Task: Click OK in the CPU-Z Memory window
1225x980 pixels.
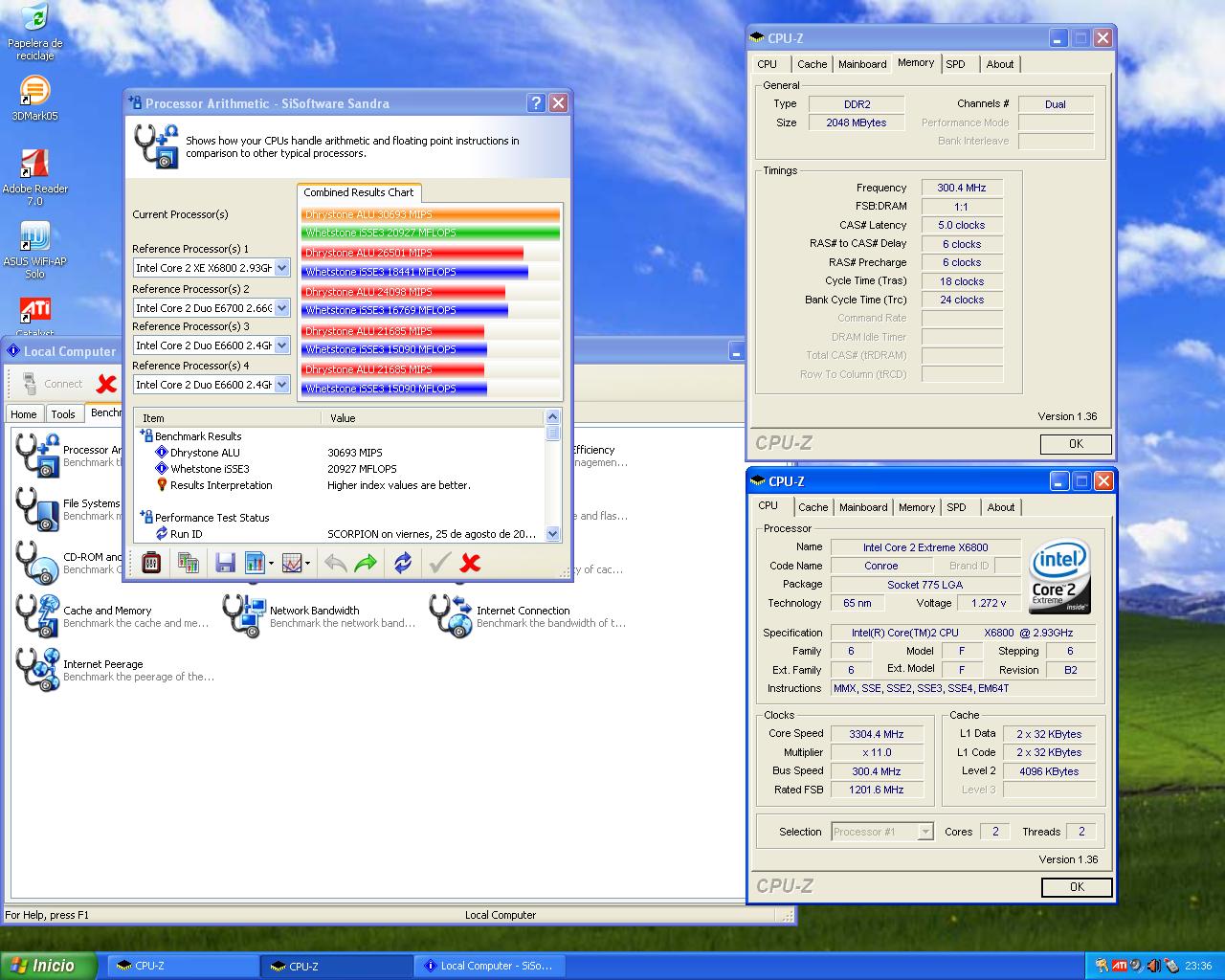Action: [1076, 444]
